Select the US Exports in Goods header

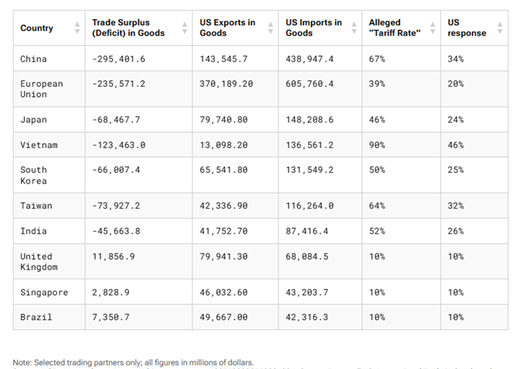pyautogui.click(x=227, y=28)
